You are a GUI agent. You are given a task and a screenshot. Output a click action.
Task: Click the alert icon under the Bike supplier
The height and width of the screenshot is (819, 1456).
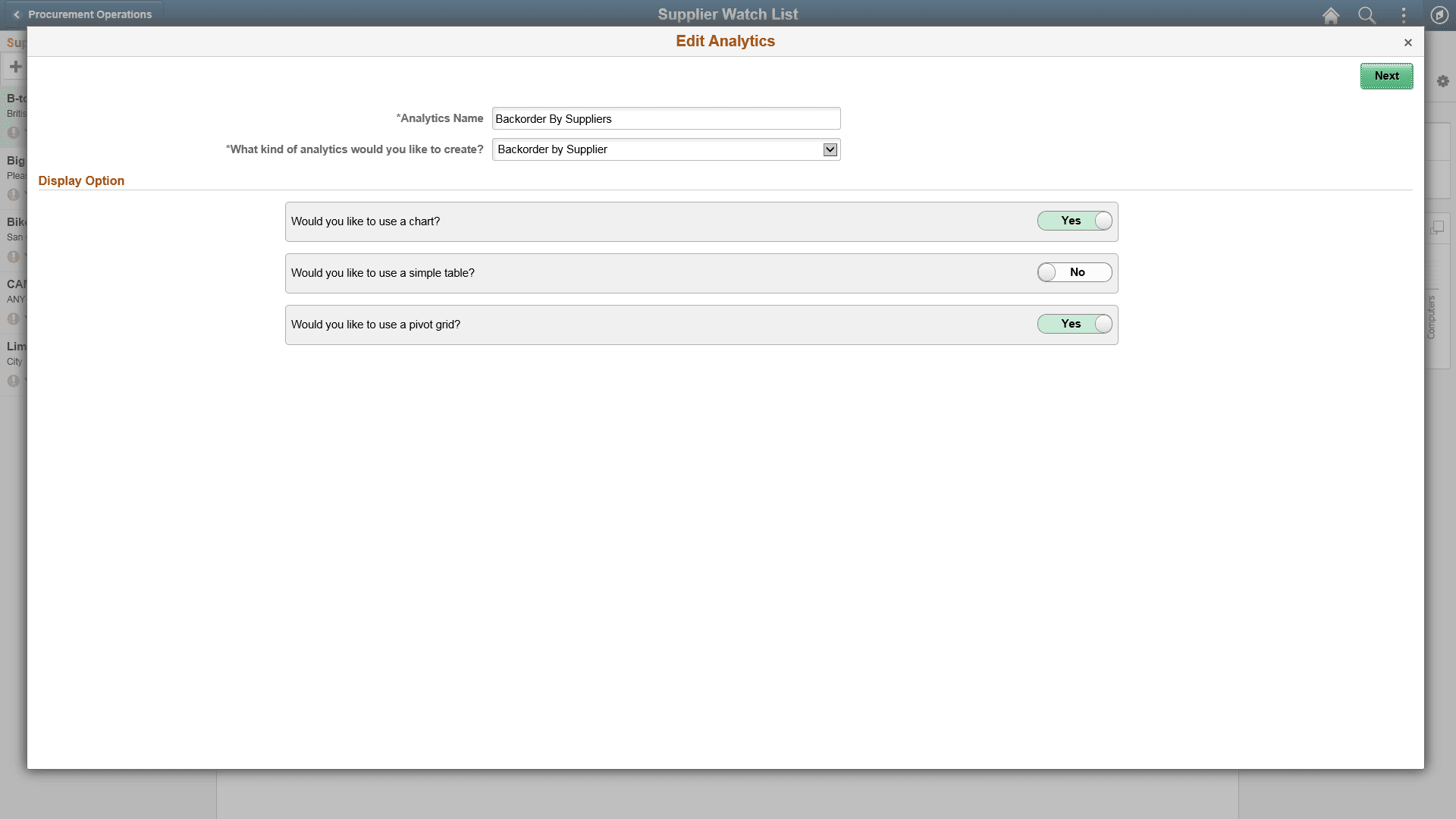pos(13,257)
